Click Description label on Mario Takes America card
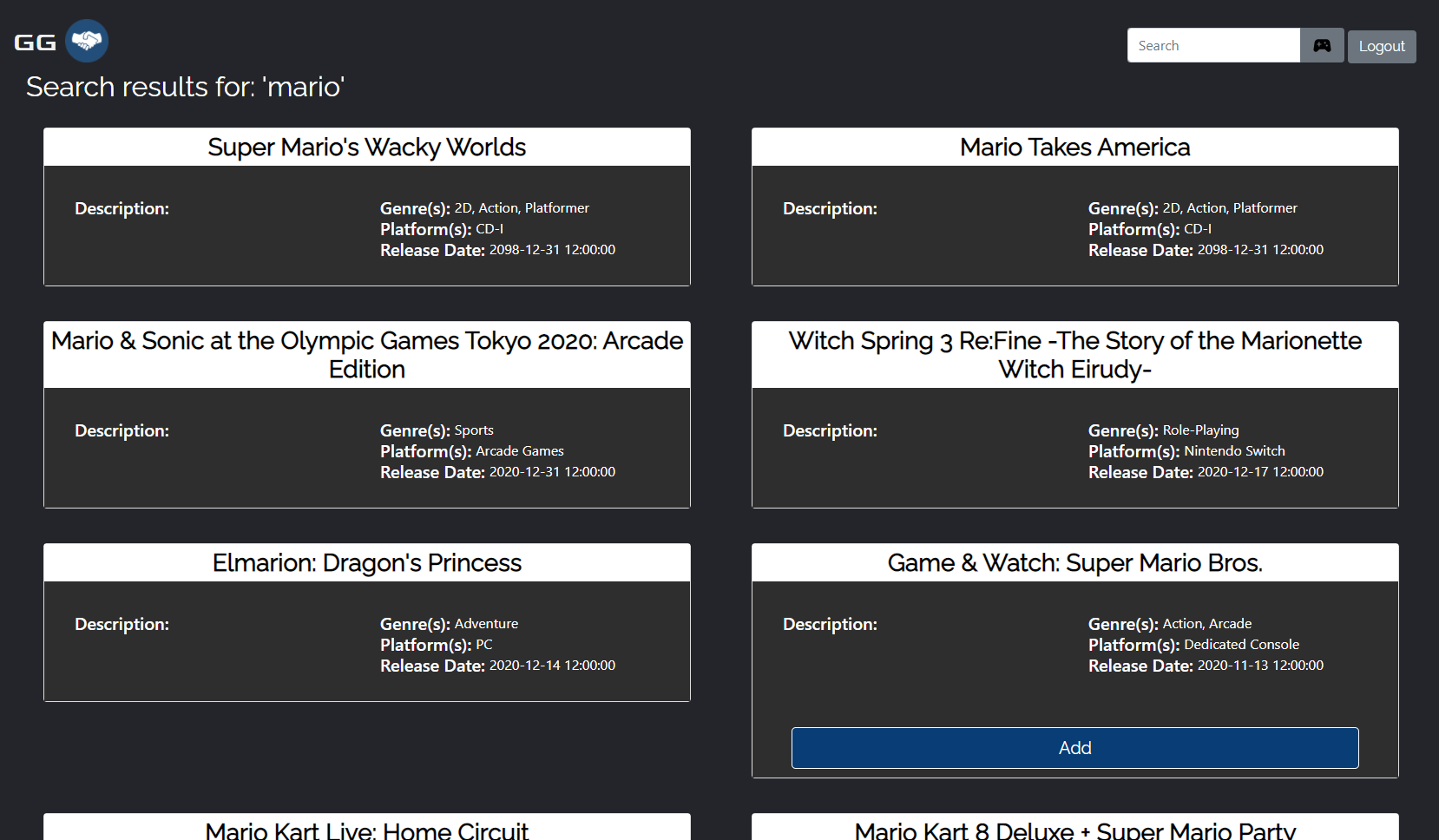 click(x=830, y=208)
